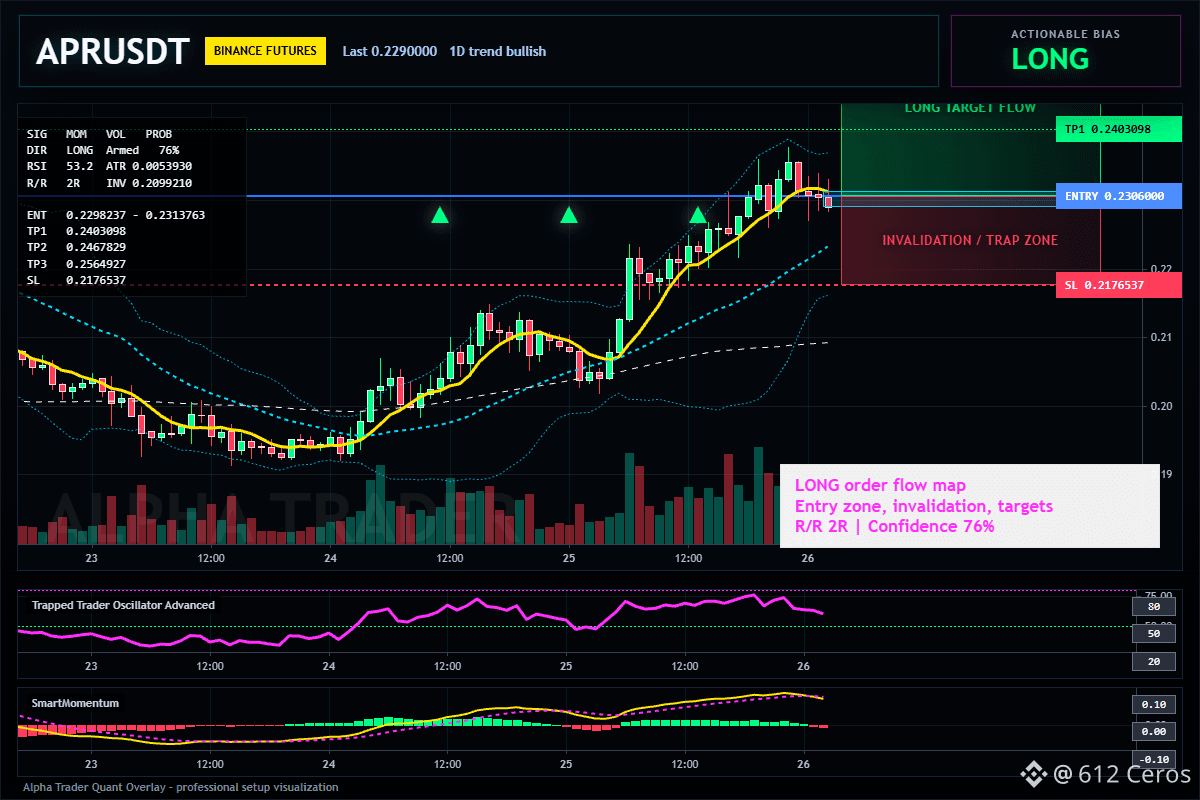This screenshot has width=1200, height=800.
Task: Click 'Entry zone, invalidation, targets' note line
Action: point(923,506)
